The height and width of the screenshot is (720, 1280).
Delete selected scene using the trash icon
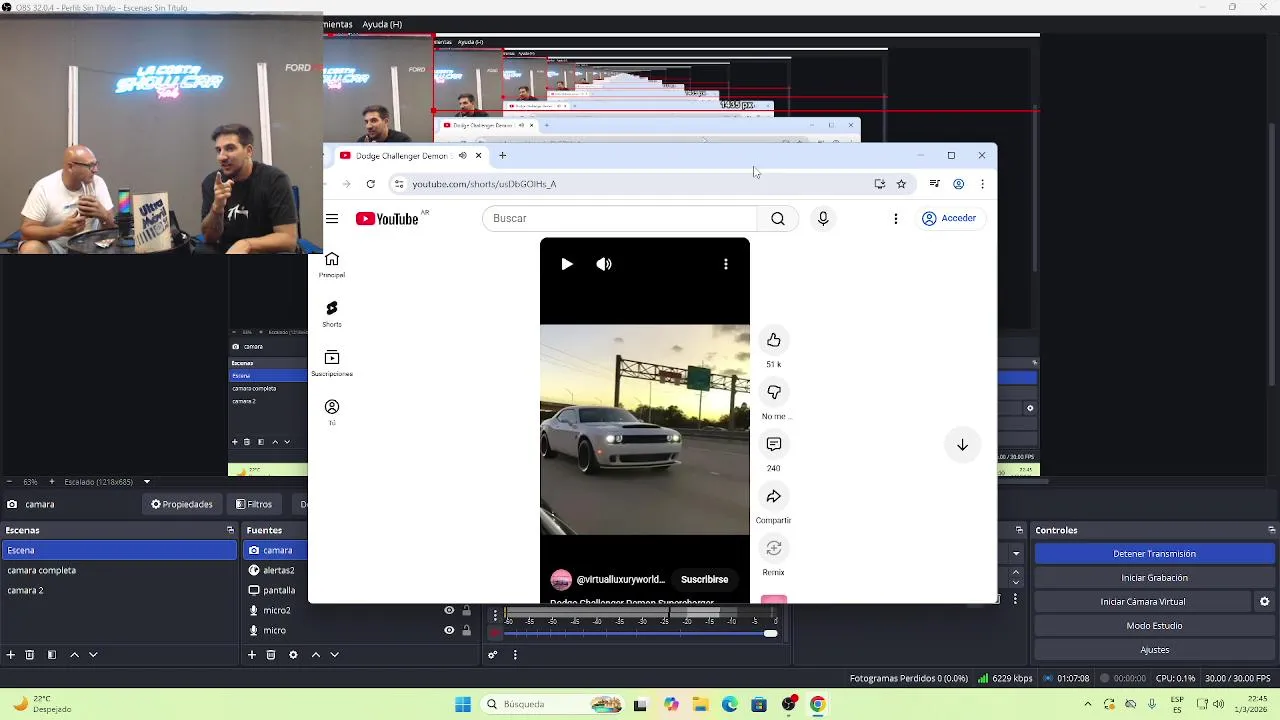tap(30, 655)
